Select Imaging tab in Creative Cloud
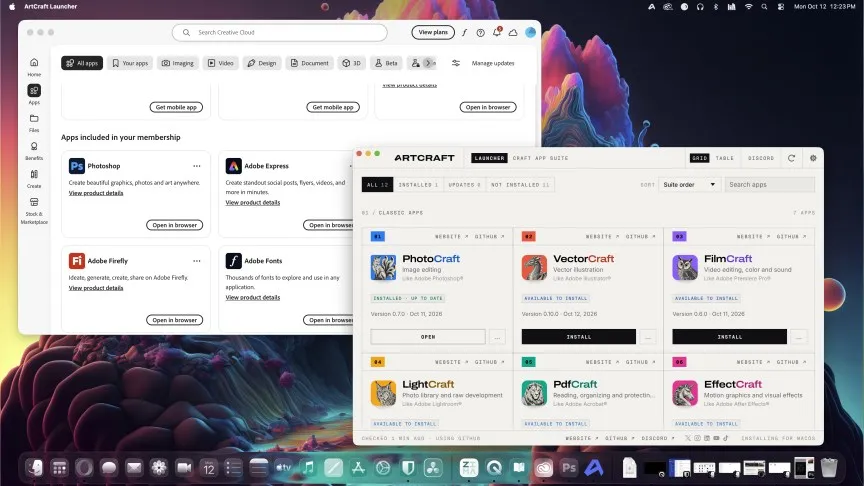 [177, 63]
